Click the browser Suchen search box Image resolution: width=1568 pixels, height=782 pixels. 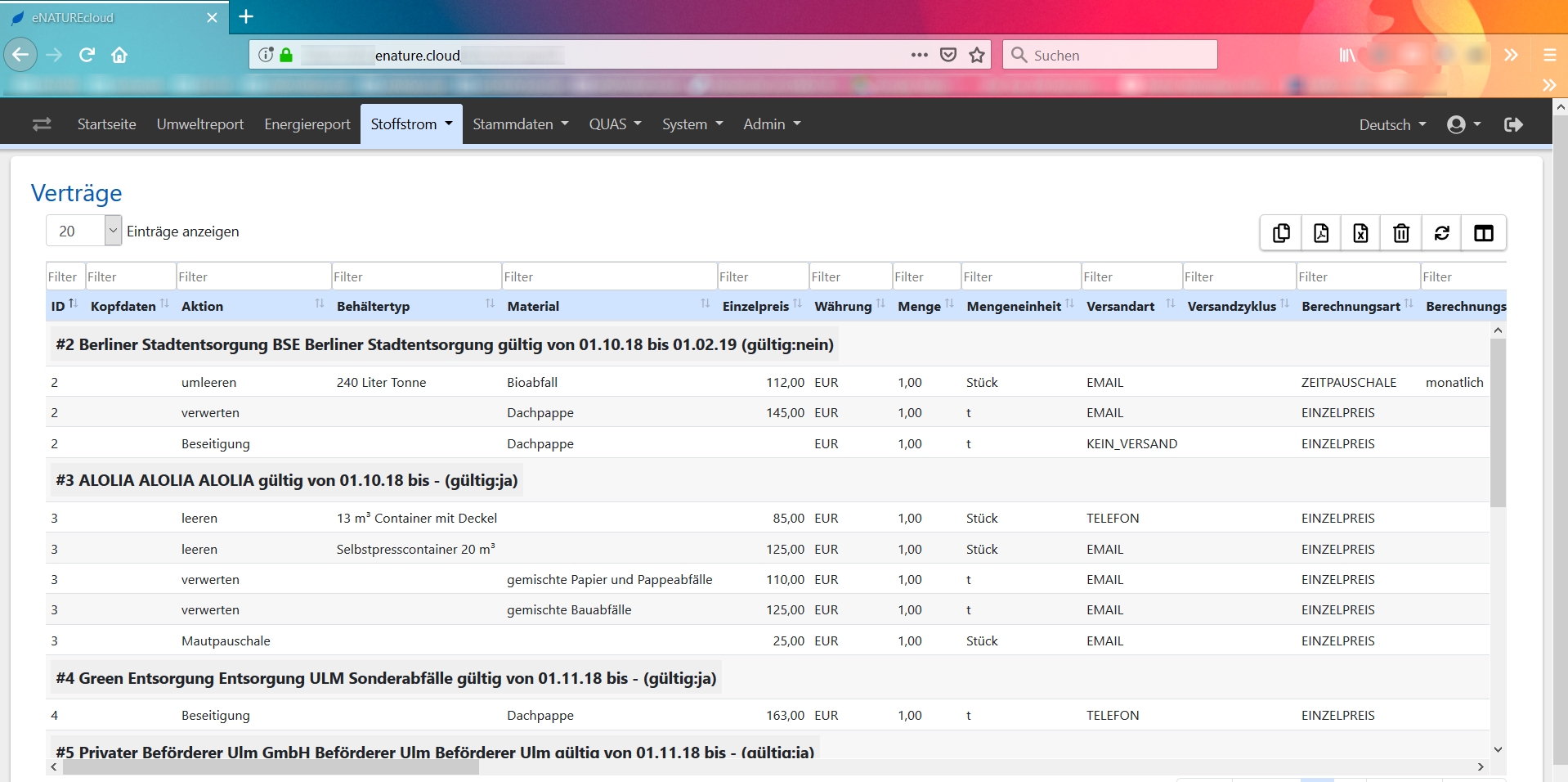[x=1109, y=55]
